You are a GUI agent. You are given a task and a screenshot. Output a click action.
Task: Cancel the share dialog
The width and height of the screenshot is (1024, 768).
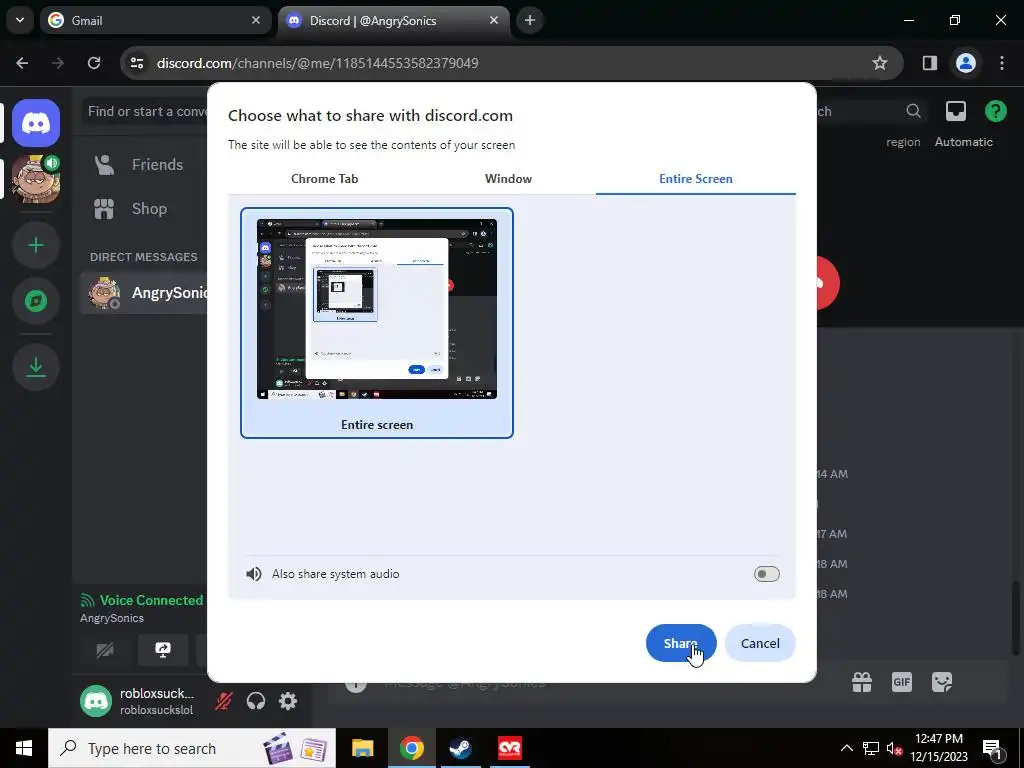pos(760,643)
